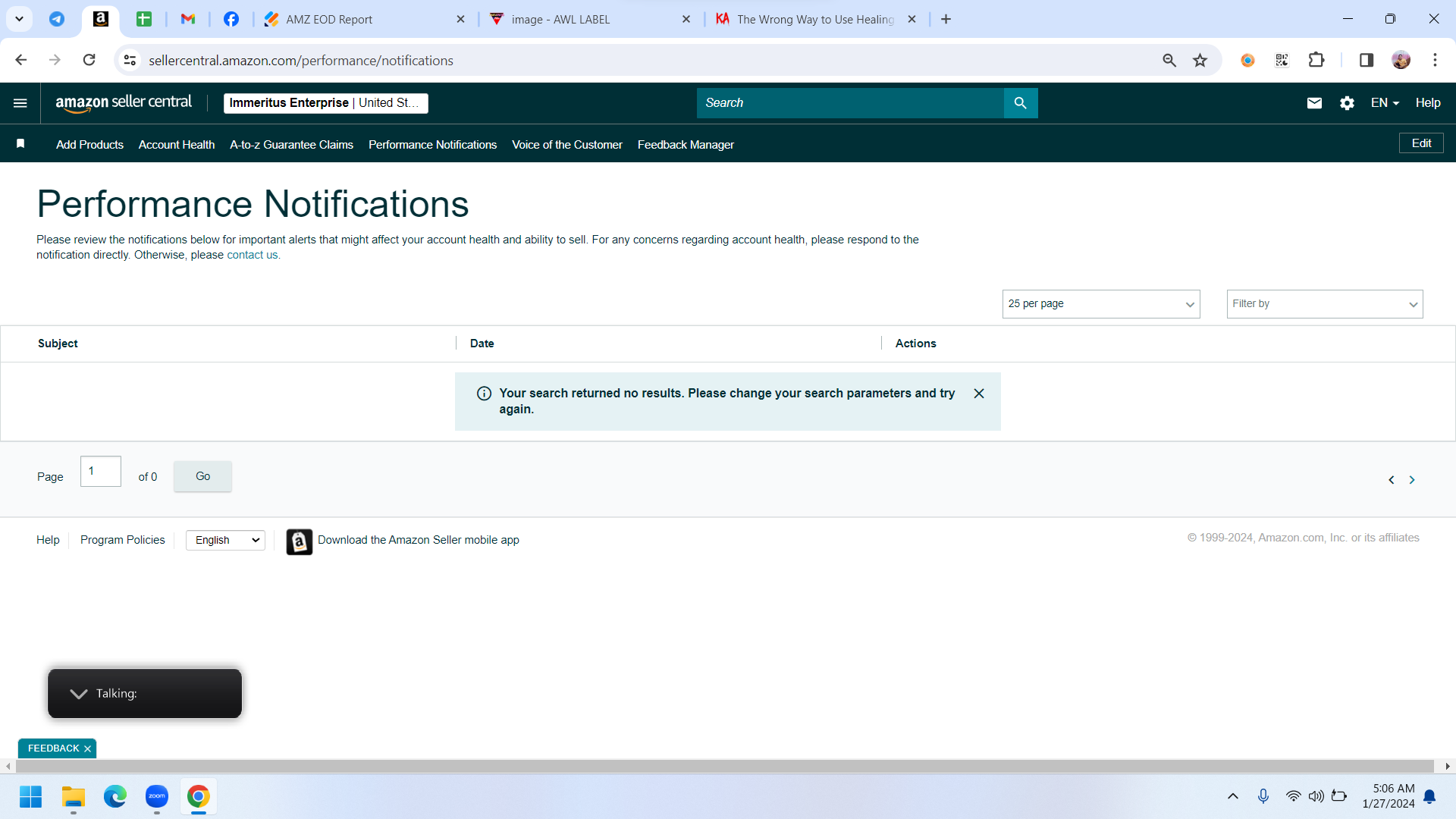
Task: Open a new browser tab
Action: pos(946,19)
